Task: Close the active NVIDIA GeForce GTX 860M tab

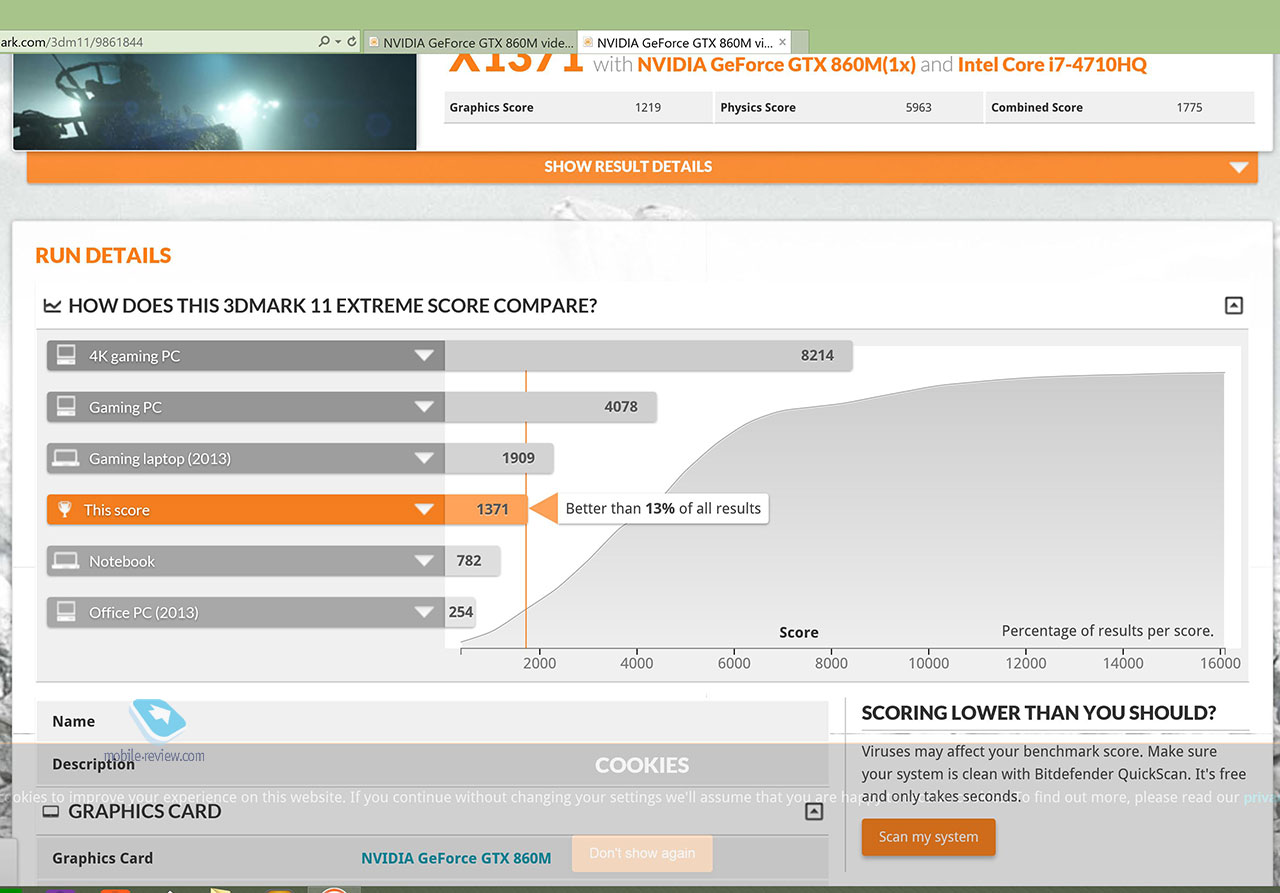Action: pyautogui.click(x=783, y=42)
